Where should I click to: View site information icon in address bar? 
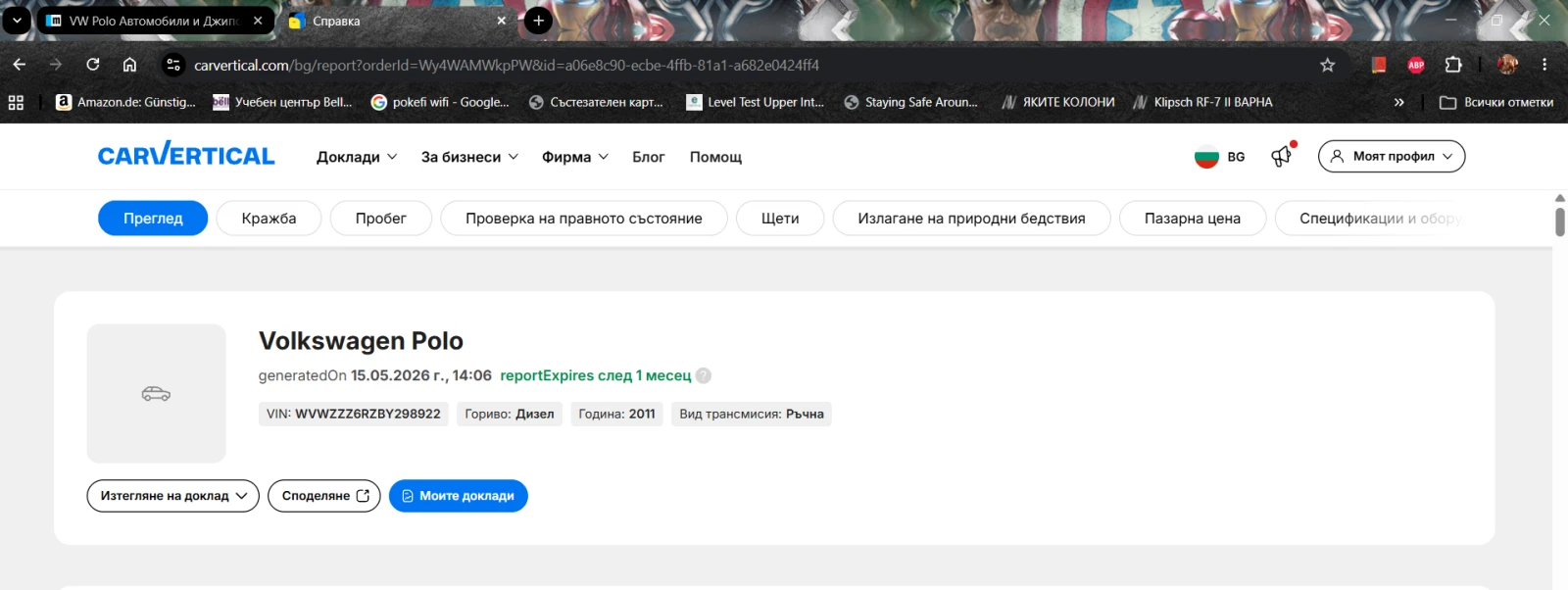(x=173, y=65)
